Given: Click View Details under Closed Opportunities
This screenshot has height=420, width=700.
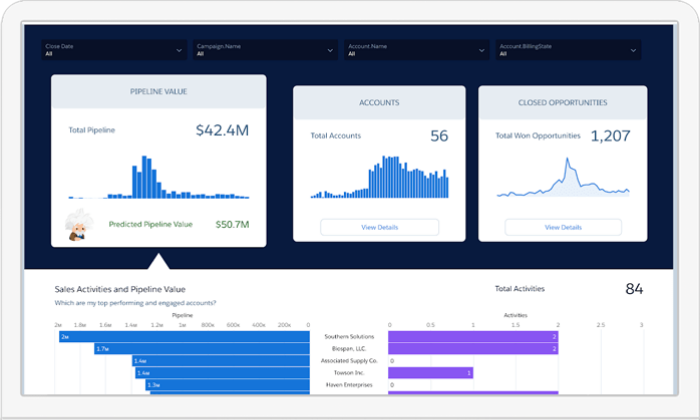Looking at the screenshot, I should (x=564, y=227).
